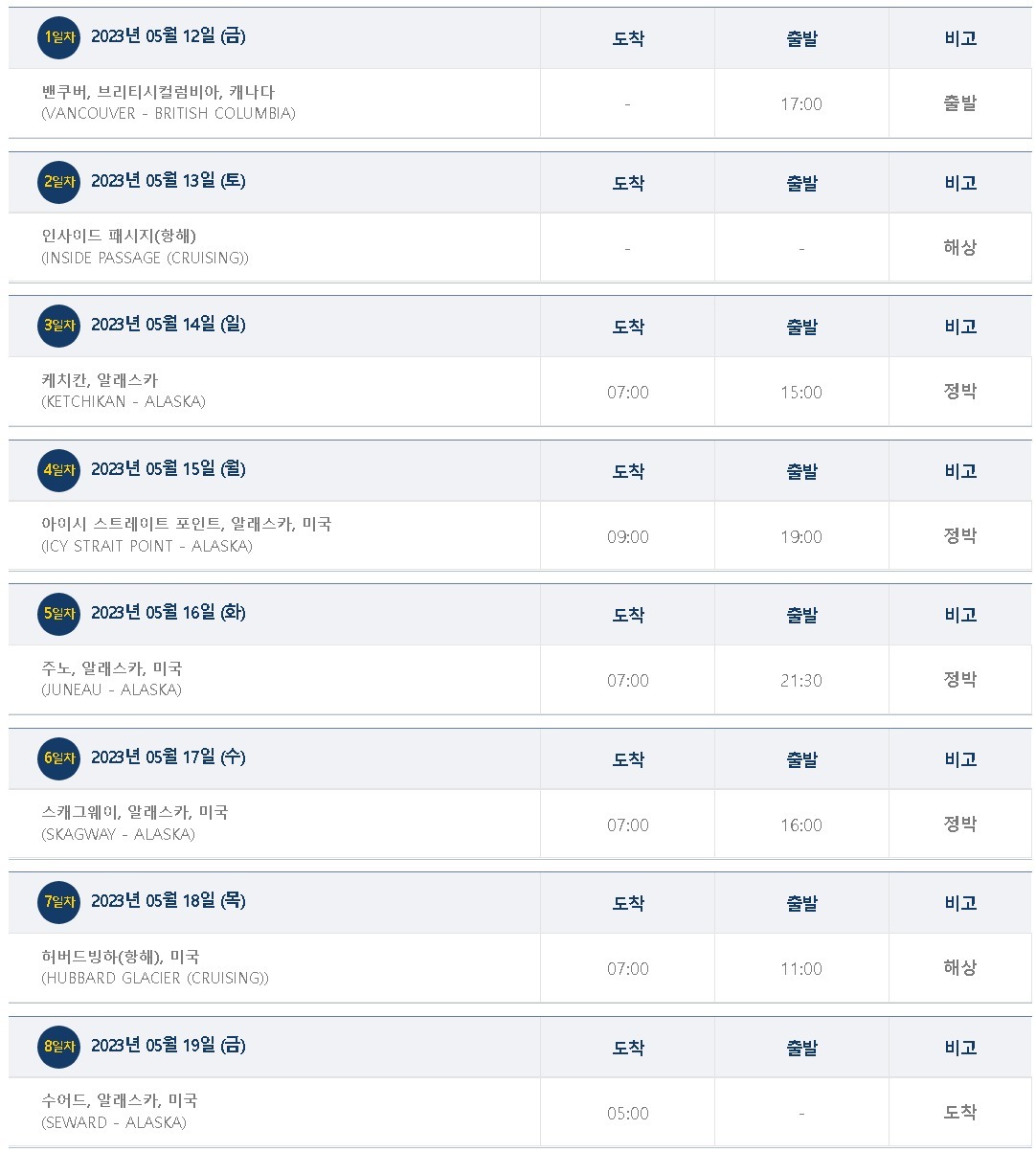Select the 2023년 05월 13일 (토) date header
The height and width of the screenshot is (1152, 1036).
point(169,181)
